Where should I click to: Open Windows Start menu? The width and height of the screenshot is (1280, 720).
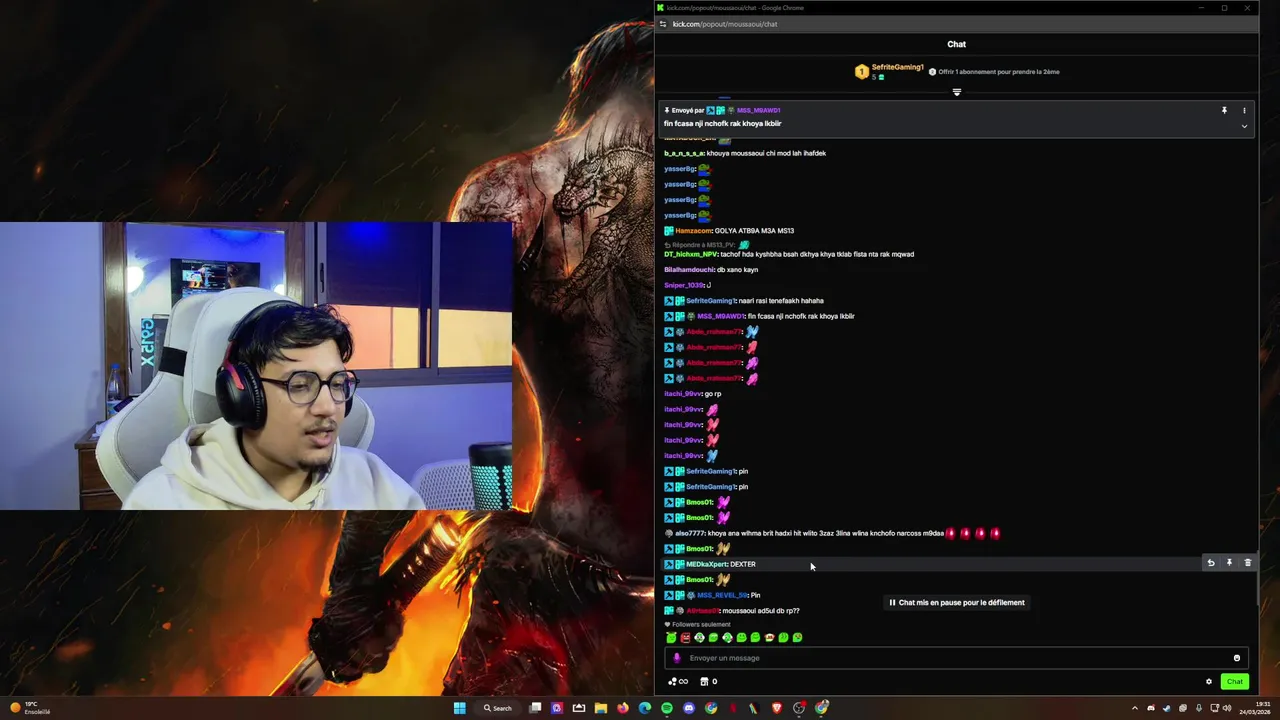coord(459,708)
